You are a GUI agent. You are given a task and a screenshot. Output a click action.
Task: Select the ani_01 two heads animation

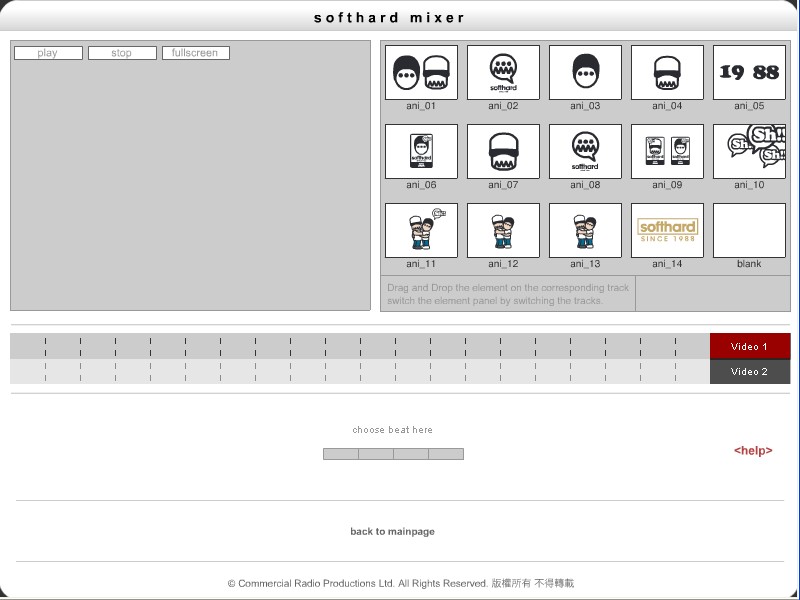(421, 72)
